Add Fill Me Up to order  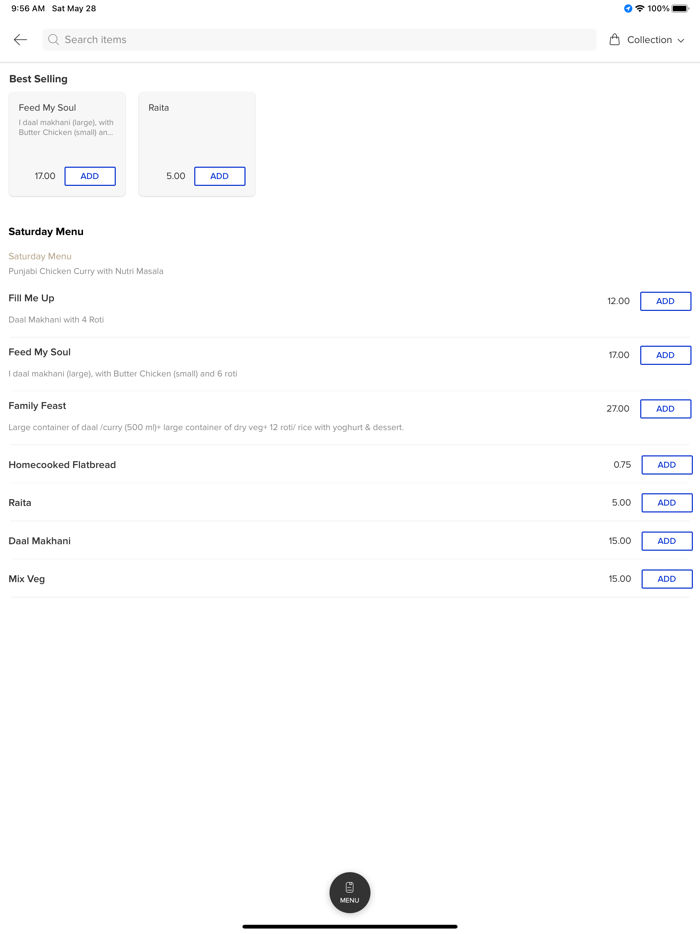[665, 301]
